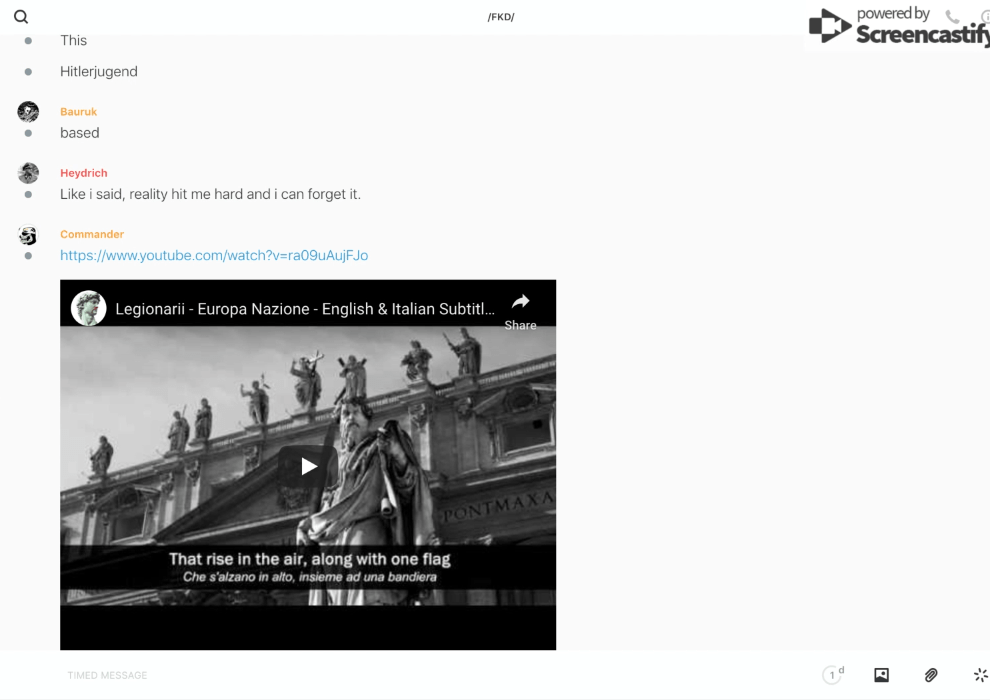Open conversation info via the info icon

click(984, 17)
